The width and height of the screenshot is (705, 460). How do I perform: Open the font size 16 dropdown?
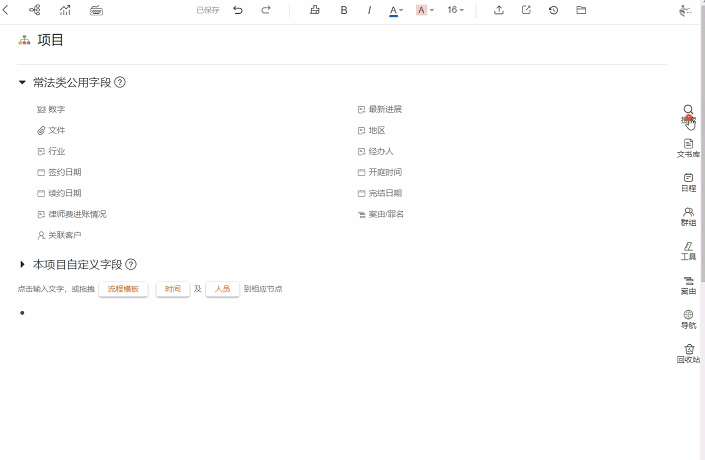click(x=455, y=10)
